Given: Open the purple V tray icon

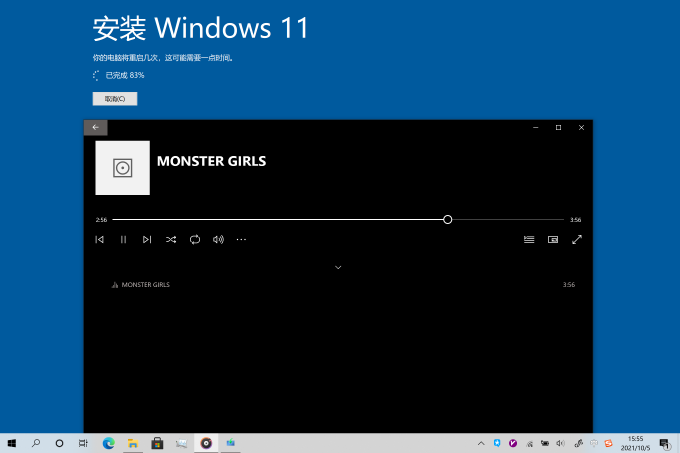Looking at the screenshot, I should (x=513, y=443).
